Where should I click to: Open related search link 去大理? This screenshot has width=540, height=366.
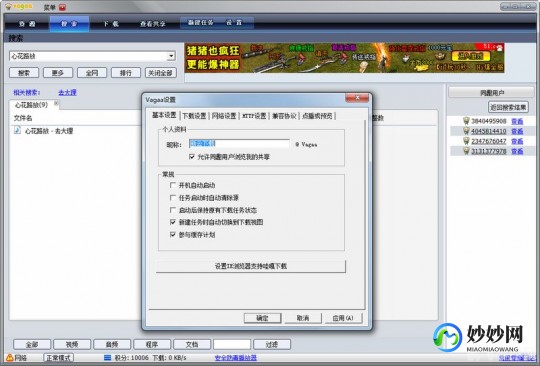point(67,92)
